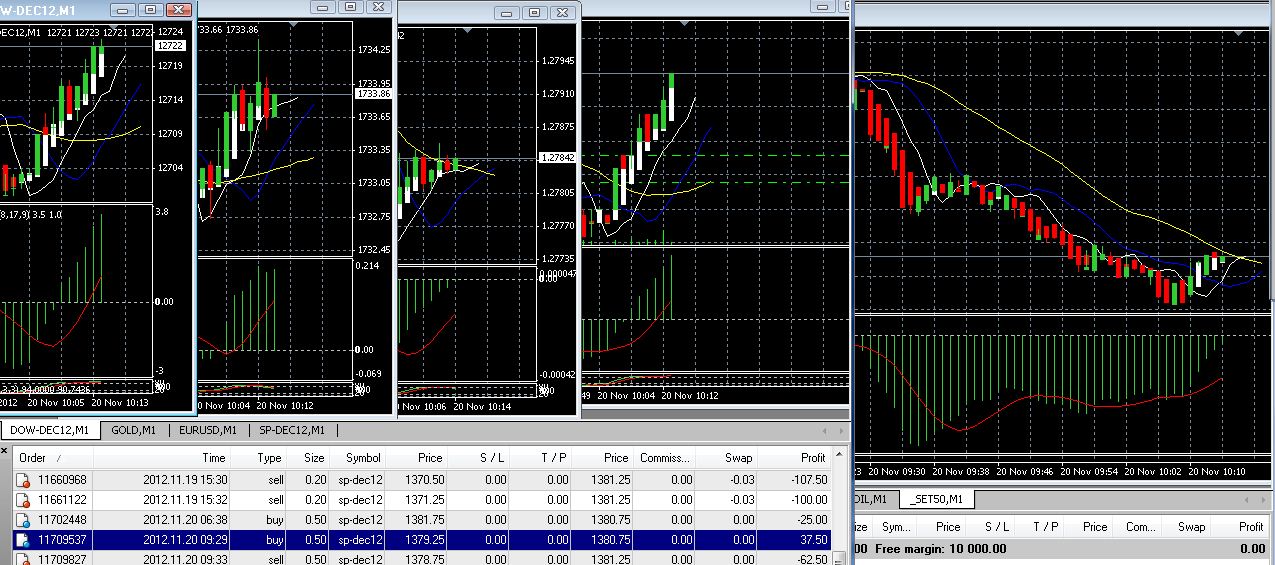Image resolution: width=1275 pixels, height=565 pixels.
Task: Close the DOW-DEC12,M1 chart window
Action: coord(178,9)
